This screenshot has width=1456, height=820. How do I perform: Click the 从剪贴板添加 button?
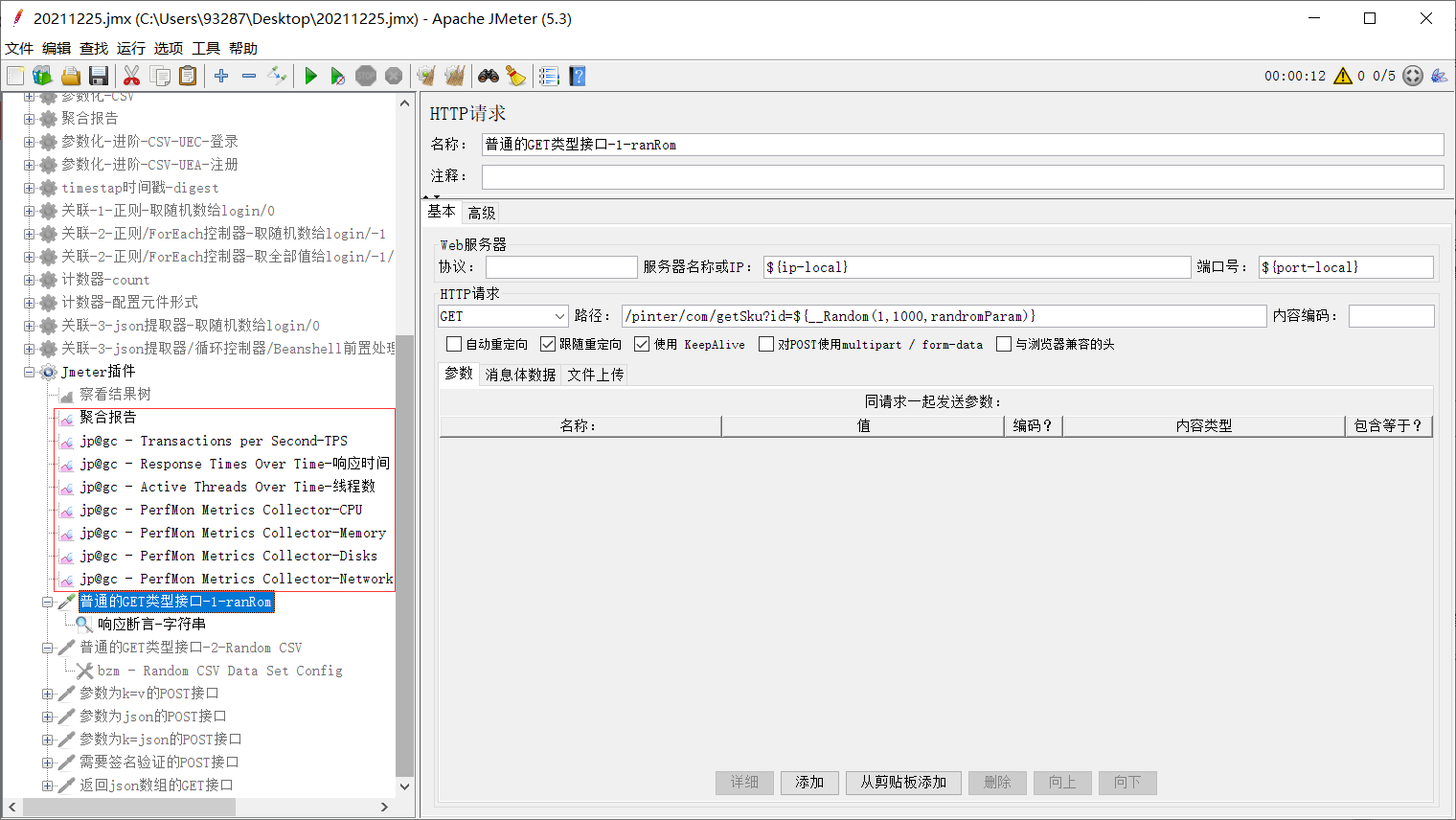point(903,783)
